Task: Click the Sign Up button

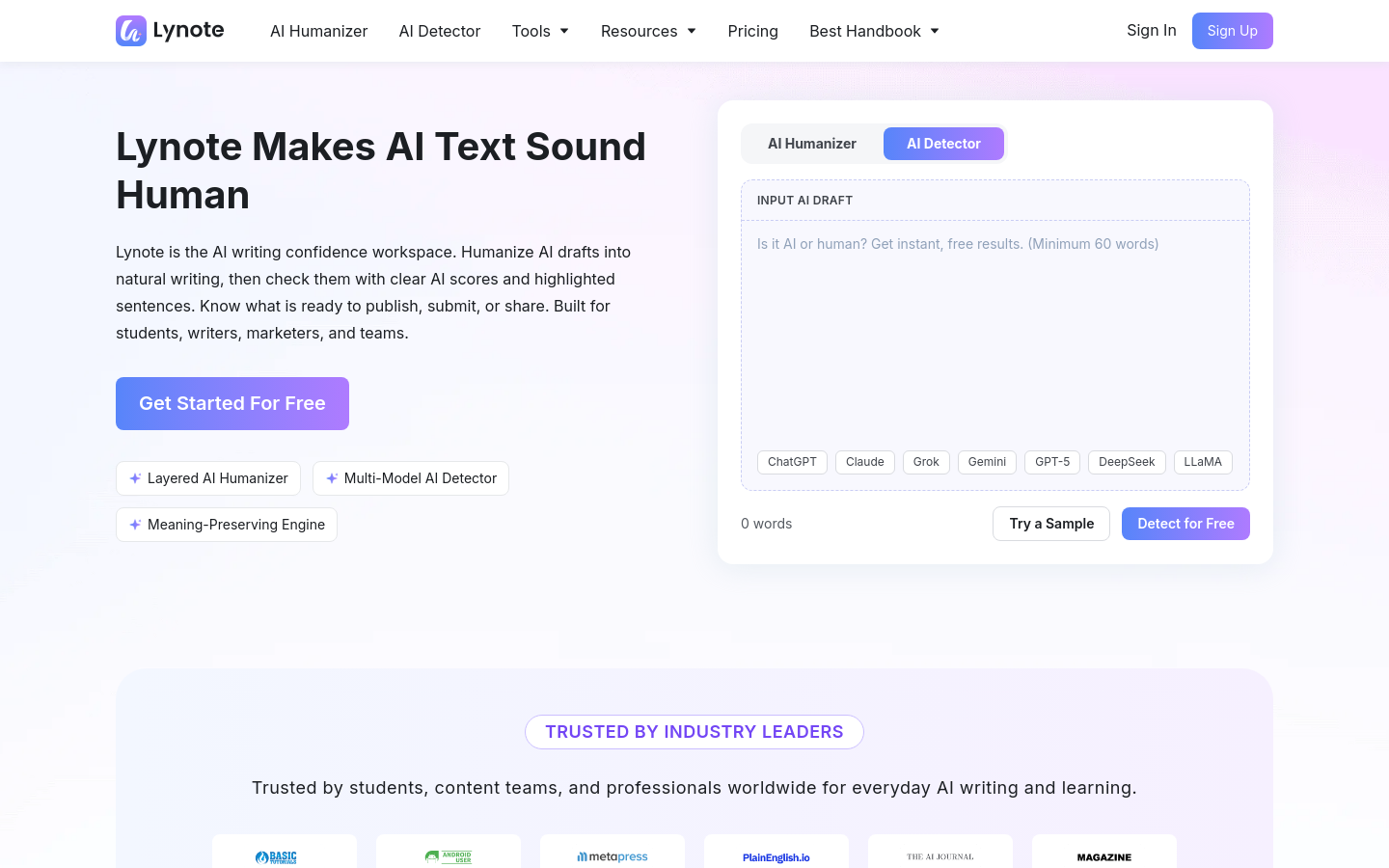Action: point(1233,31)
